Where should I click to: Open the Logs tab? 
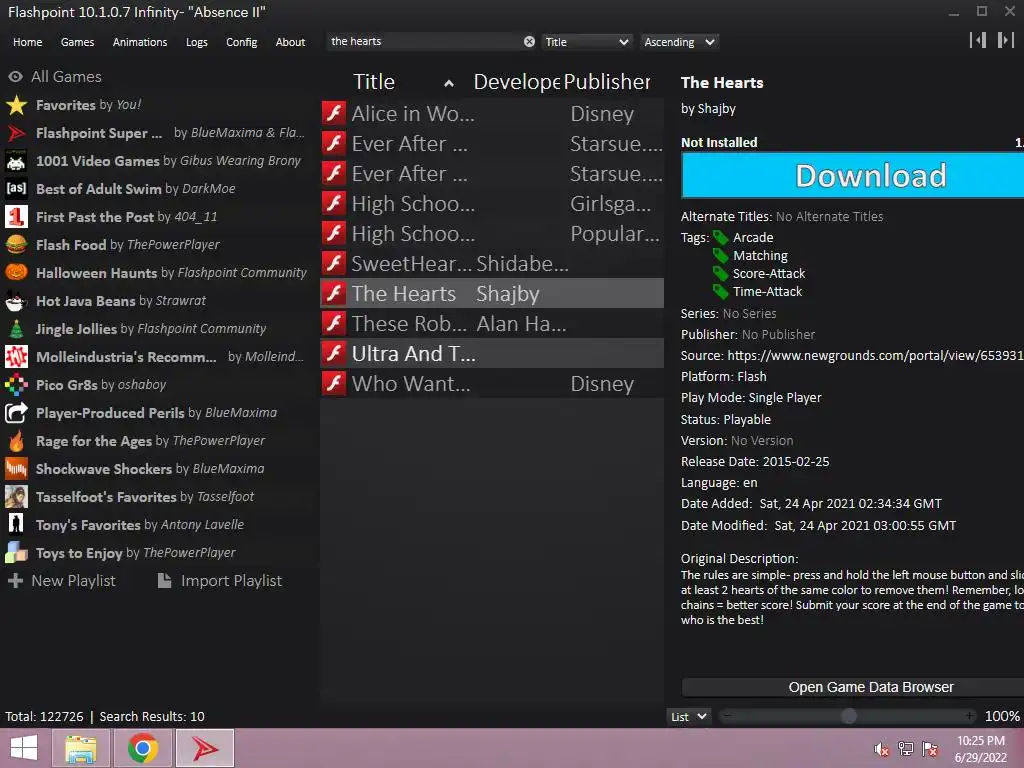pos(197,42)
